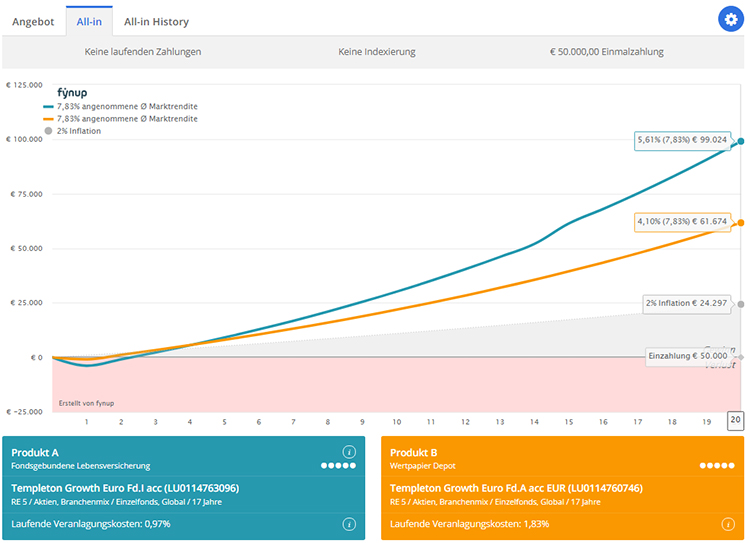Select year 1 on the time axis
Screen dimensions: 750x543
click(x=87, y=422)
